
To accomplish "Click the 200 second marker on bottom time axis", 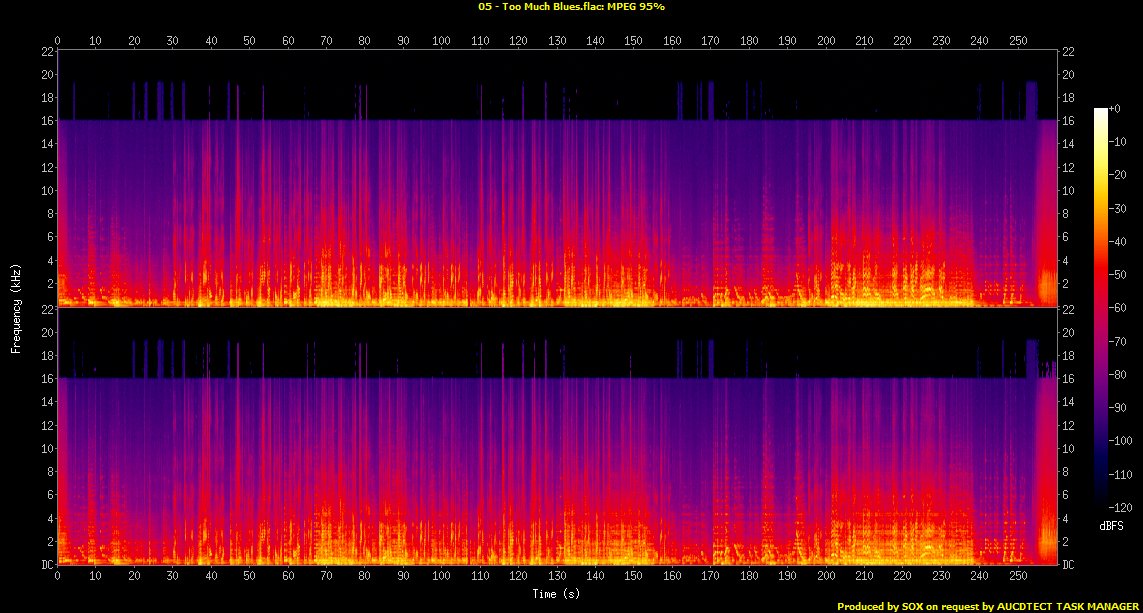I will [826, 576].
